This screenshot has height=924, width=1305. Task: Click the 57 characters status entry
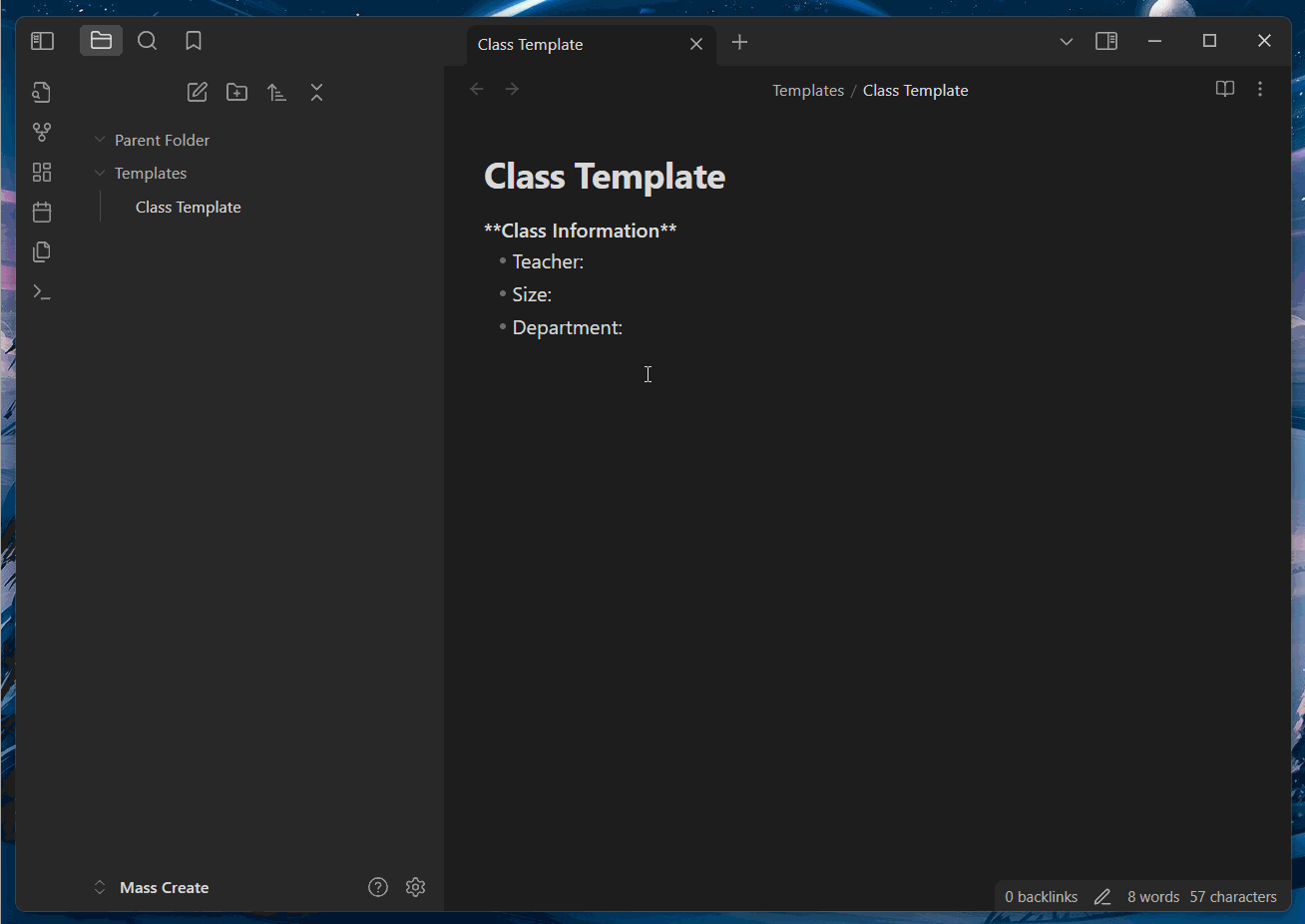pos(1233,897)
